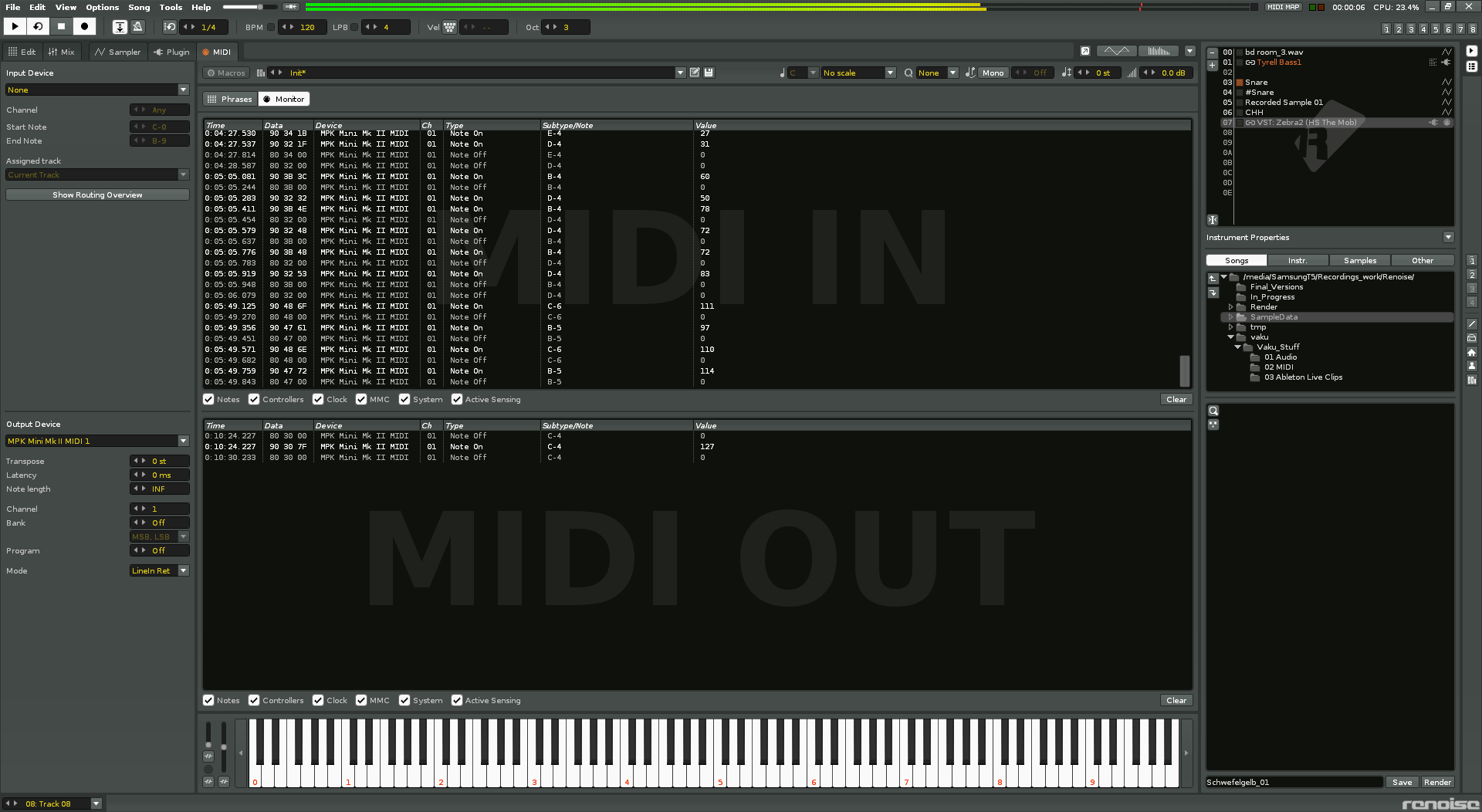Open the File menu
Image resolution: width=1482 pixels, height=812 pixels.
12,7
